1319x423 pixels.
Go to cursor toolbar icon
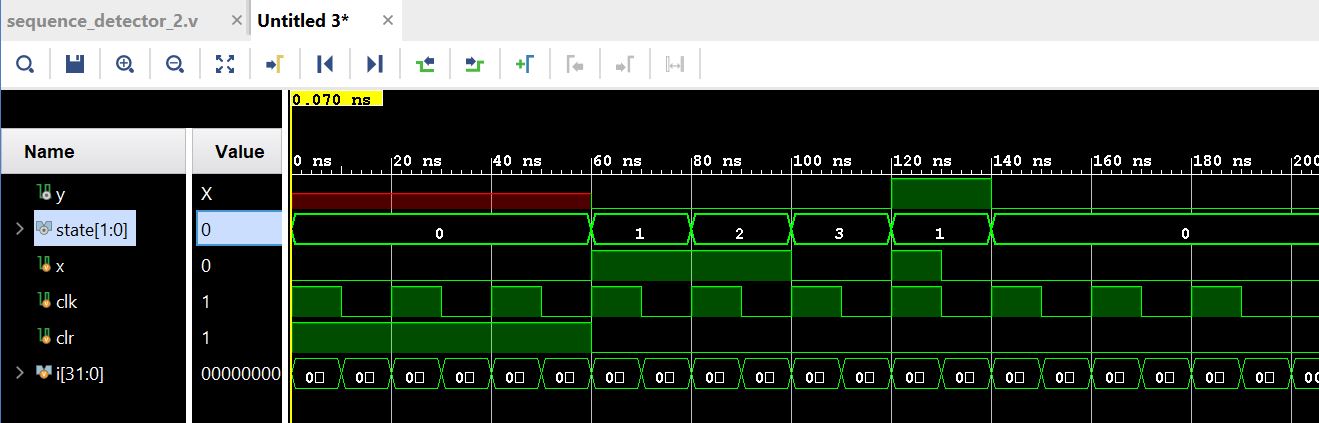click(275, 64)
